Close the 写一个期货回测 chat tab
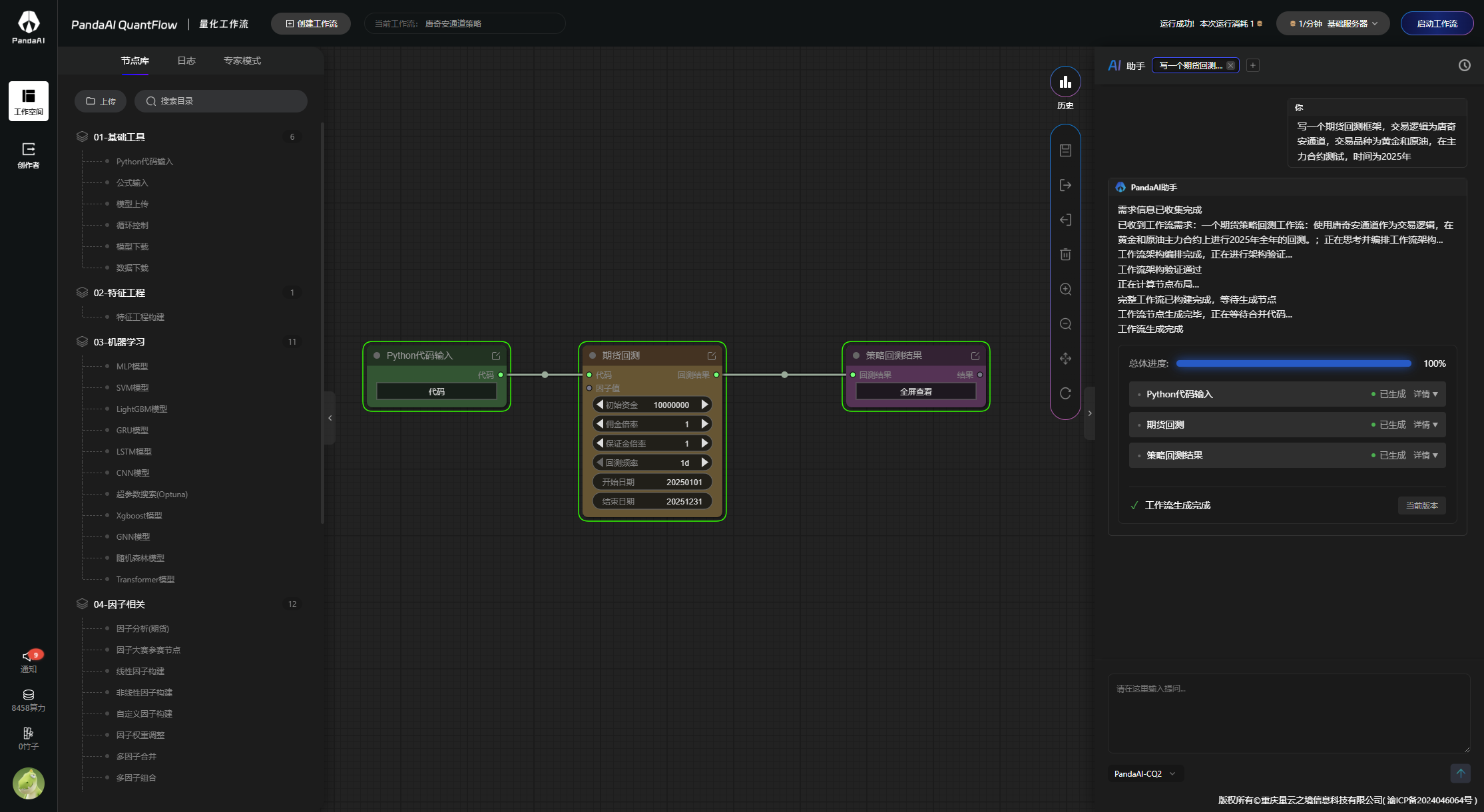This screenshot has width=1484, height=812. click(x=1230, y=65)
